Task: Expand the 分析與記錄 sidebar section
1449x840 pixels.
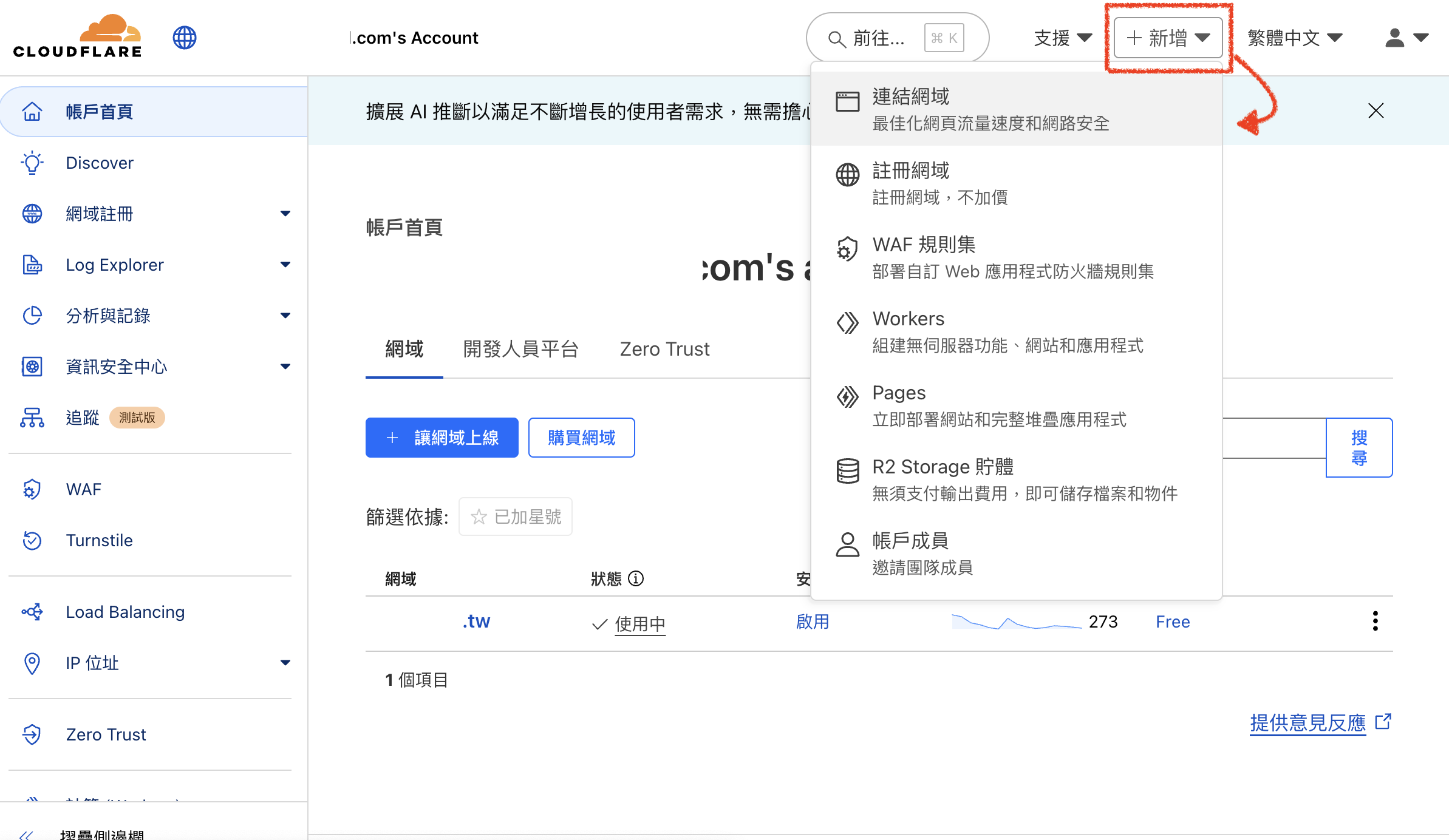Action: pyautogui.click(x=285, y=316)
